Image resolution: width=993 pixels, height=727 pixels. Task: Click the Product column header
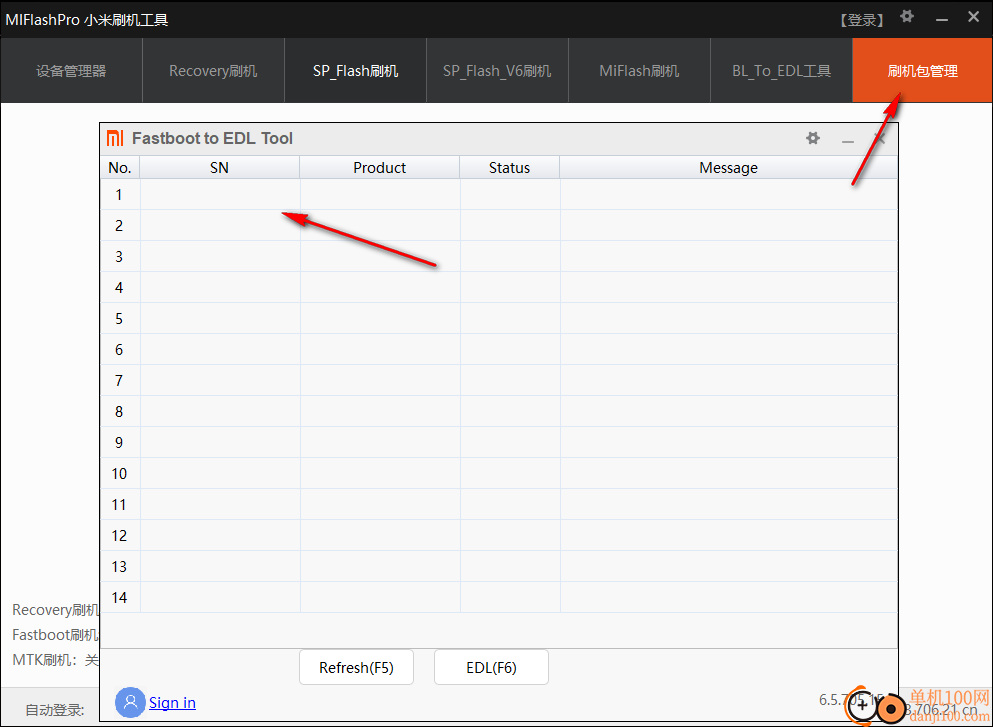379,167
